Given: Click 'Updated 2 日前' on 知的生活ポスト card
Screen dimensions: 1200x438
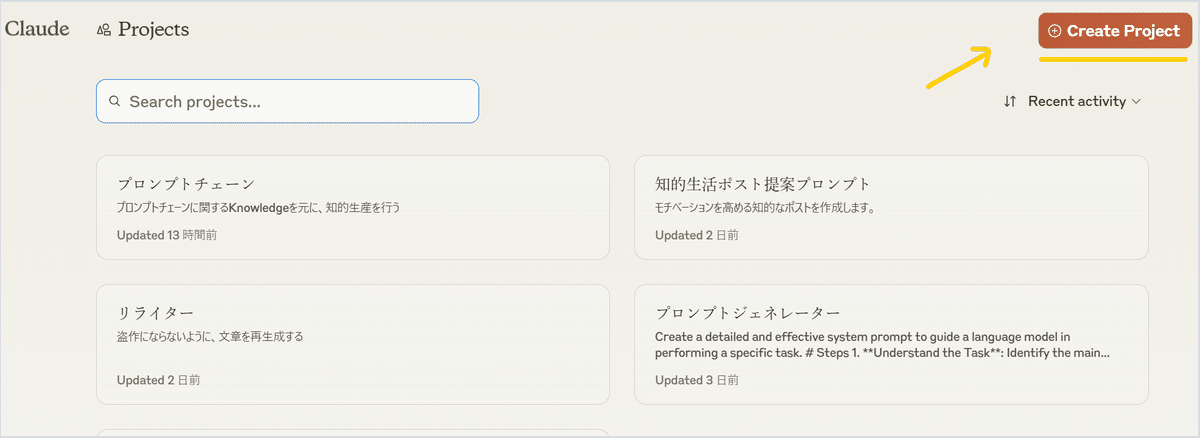Looking at the screenshot, I should point(697,235).
